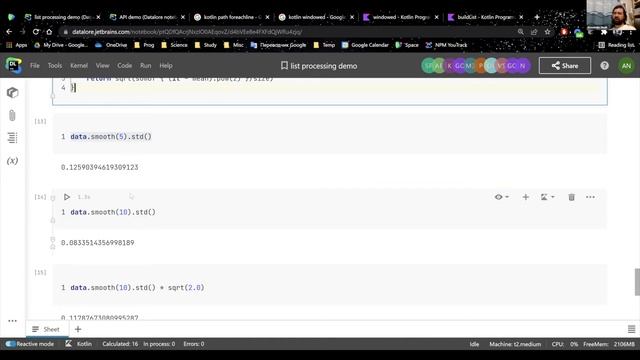Screen dimensions: 640x360
Task: Open the environment cube icon in sidebar
Action: point(13,93)
